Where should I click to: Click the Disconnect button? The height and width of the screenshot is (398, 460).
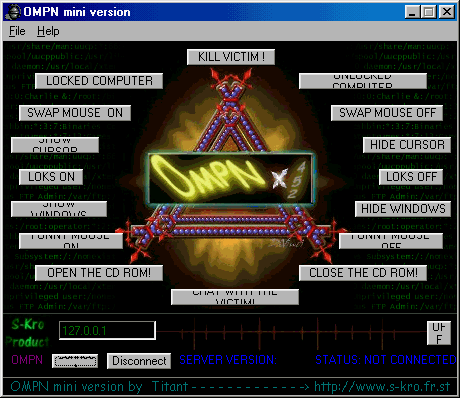(x=139, y=361)
